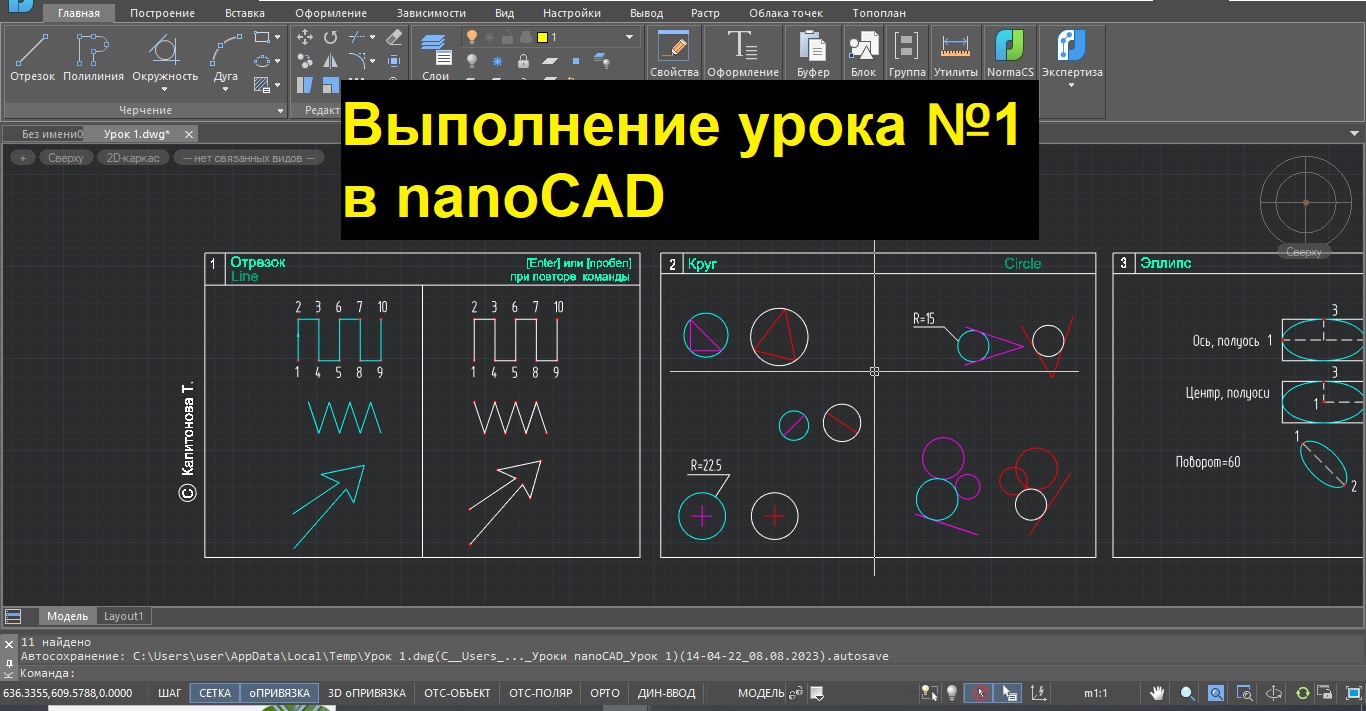Click the Mirror tool icon
This screenshot has width=1366, height=711.
[x=330, y=61]
